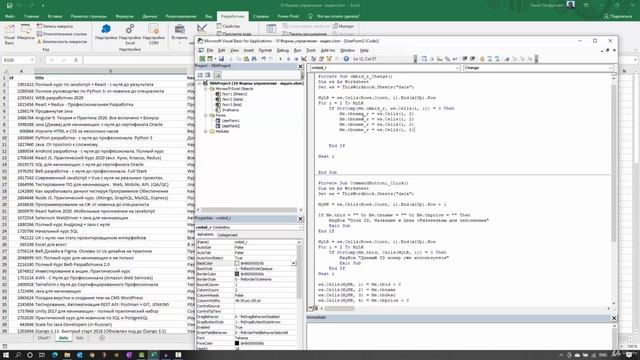Open Visual Basic from the Excel ribbon
Viewport: 640px width, 360px height.
click(9, 34)
